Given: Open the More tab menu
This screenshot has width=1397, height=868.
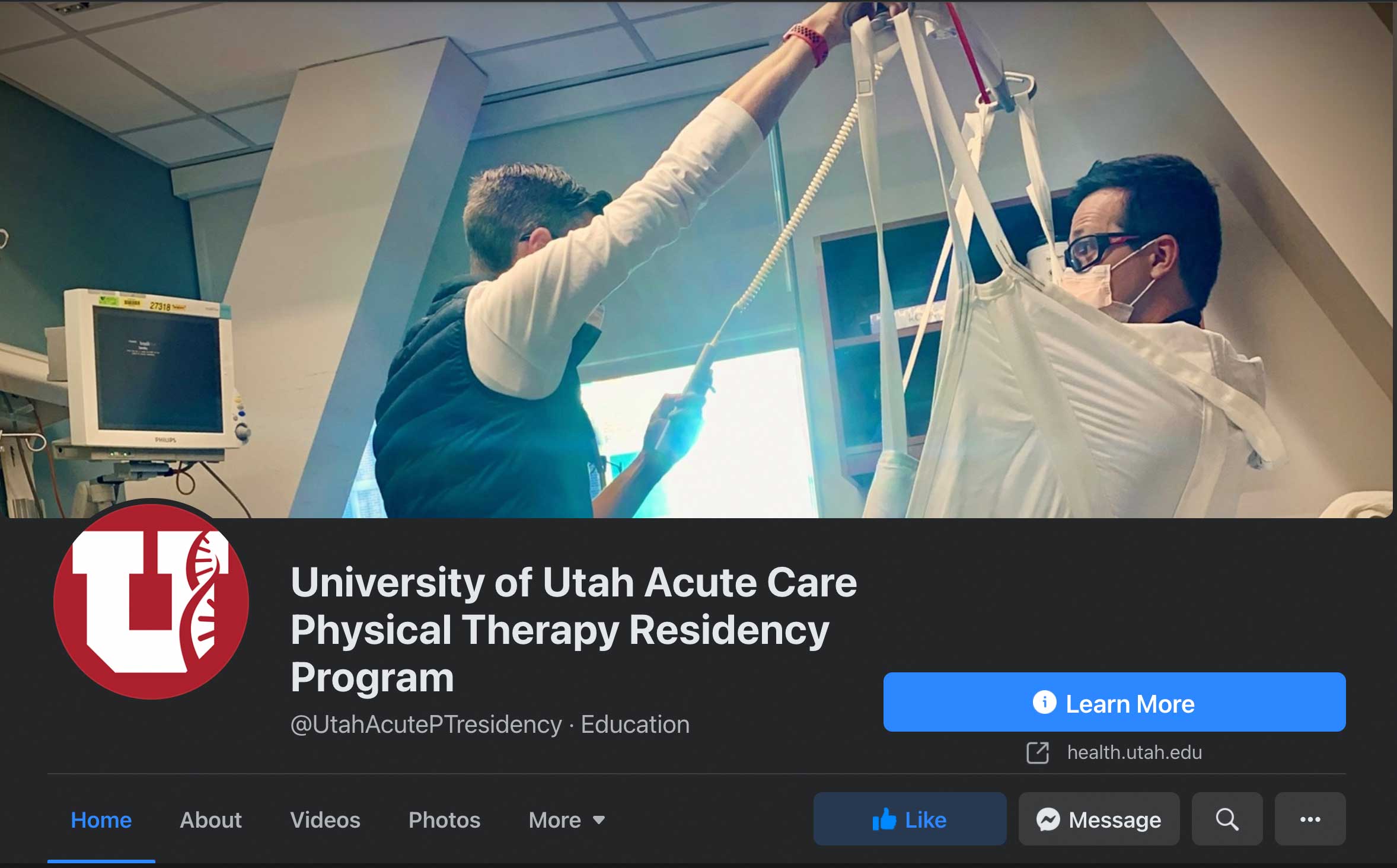Looking at the screenshot, I should pyautogui.click(x=566, y=820).
